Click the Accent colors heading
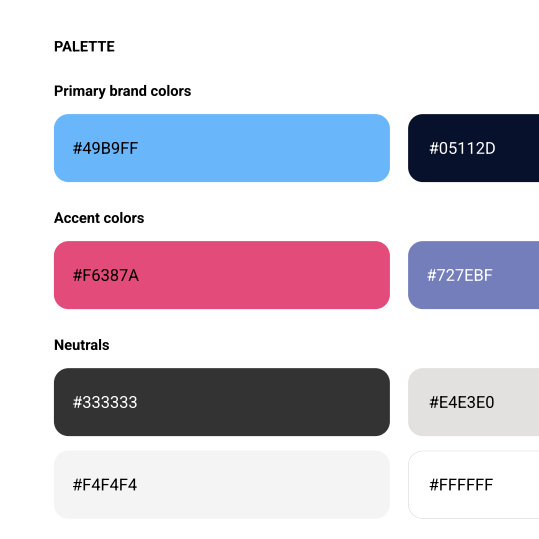Screen dimensions: 539x539 pos(99,218)
